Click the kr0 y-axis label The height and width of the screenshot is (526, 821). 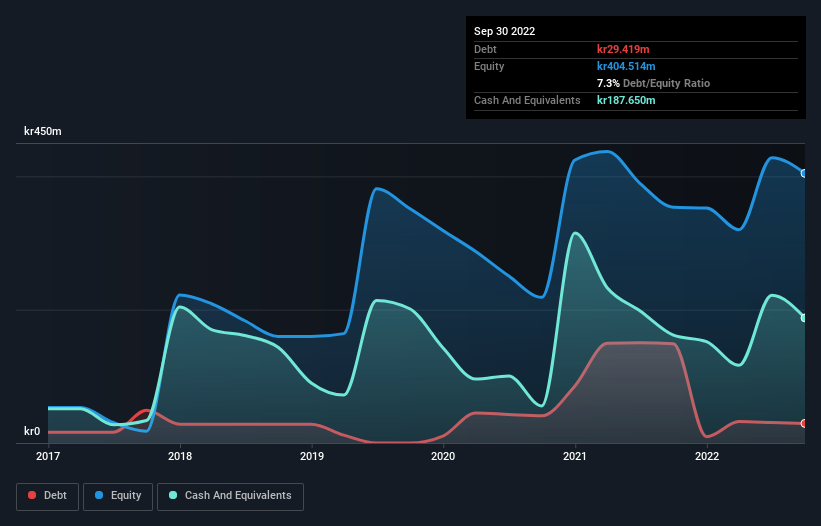coord(32,431)
